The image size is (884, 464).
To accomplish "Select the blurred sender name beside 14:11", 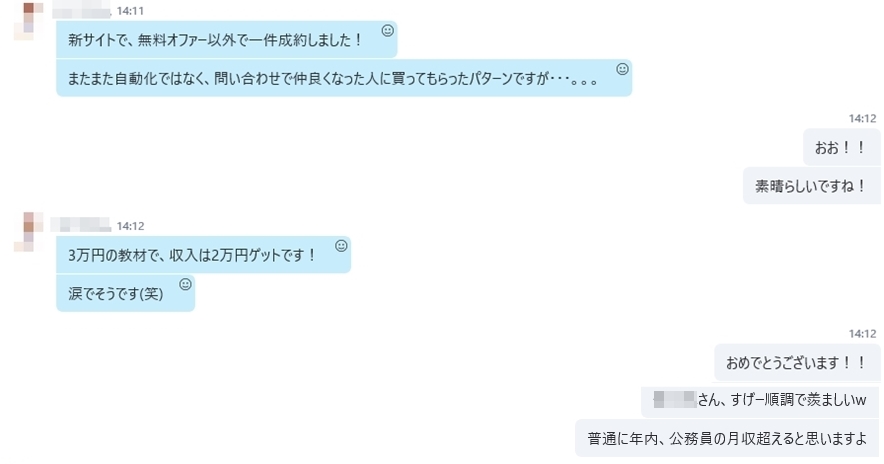I will [x=81, y=11].
